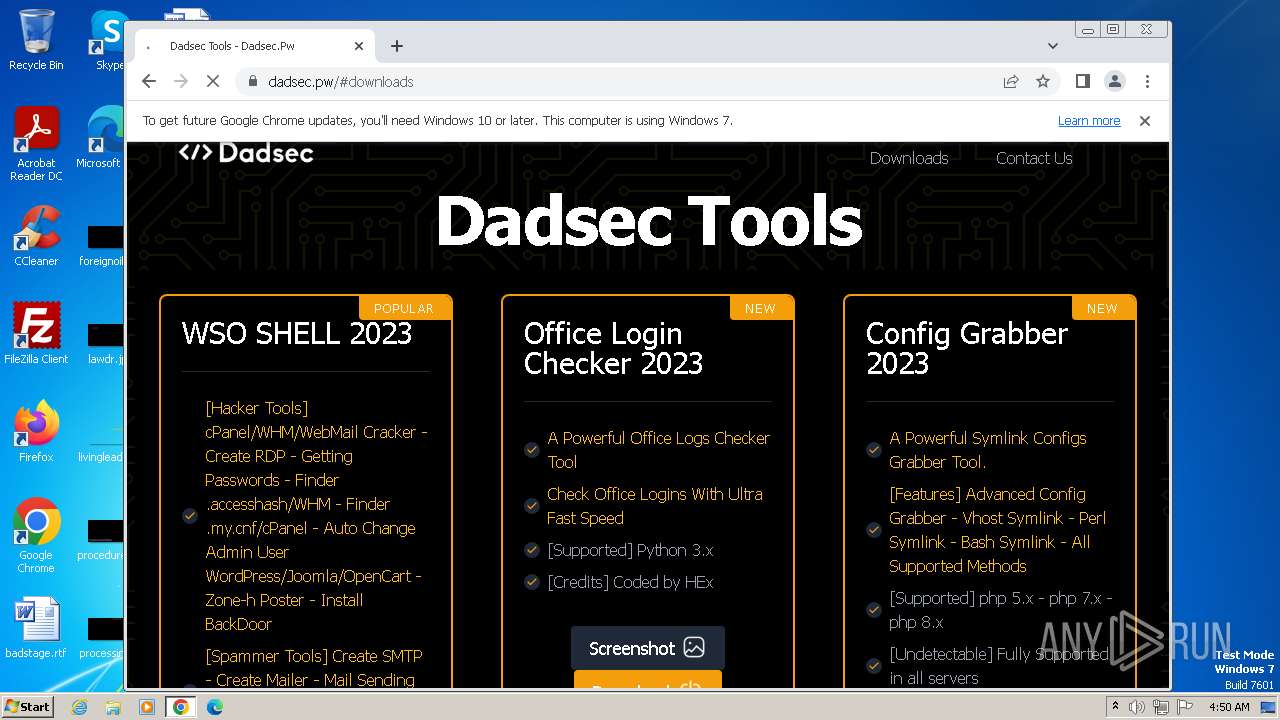
Task: Open the Windows Start menu
Action: click(27, 706)
